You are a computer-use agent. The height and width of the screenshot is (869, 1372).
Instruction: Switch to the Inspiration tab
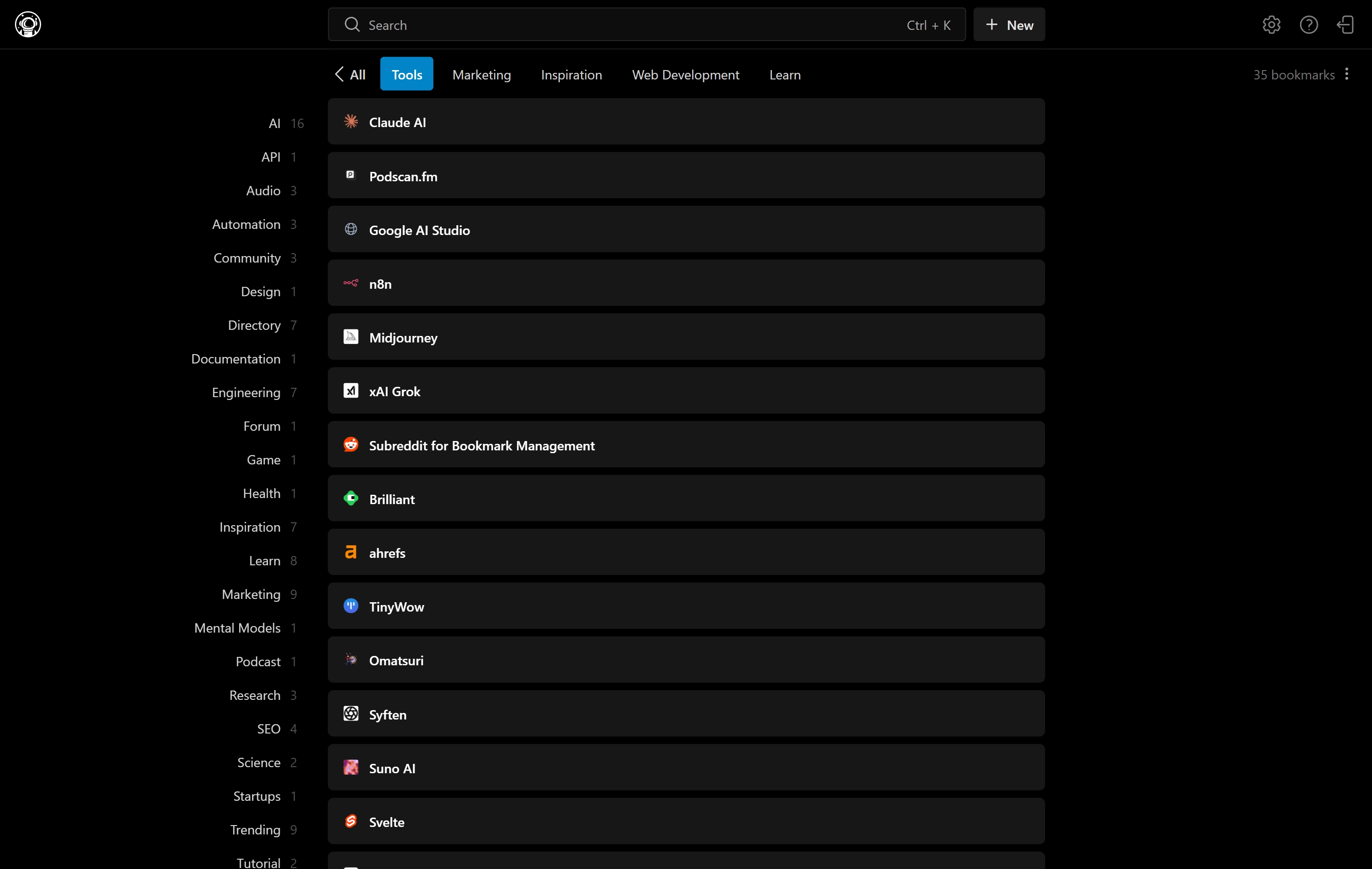pos(572,74)
